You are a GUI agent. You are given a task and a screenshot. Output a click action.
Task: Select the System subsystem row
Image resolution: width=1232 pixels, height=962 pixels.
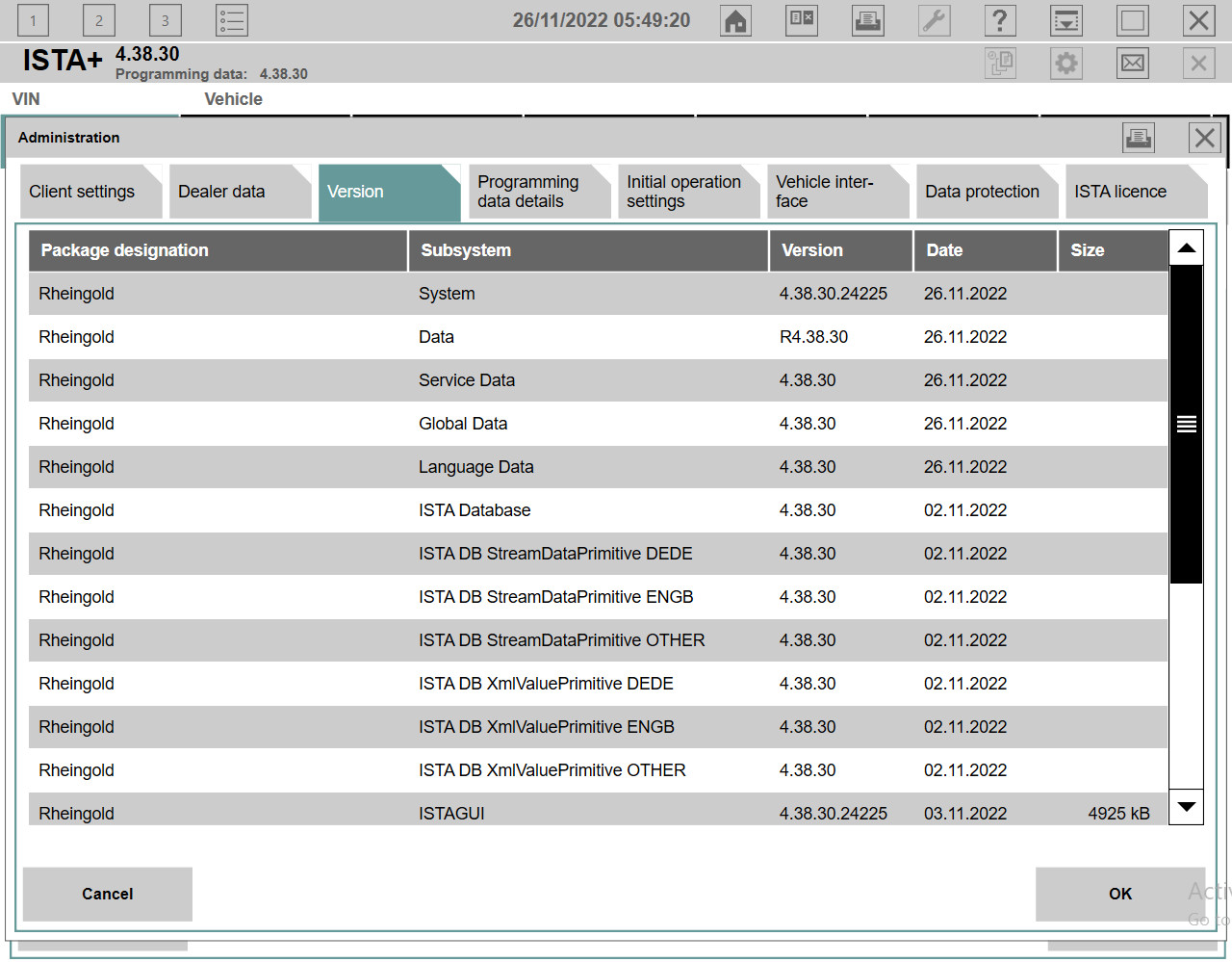tap(598, 294)
